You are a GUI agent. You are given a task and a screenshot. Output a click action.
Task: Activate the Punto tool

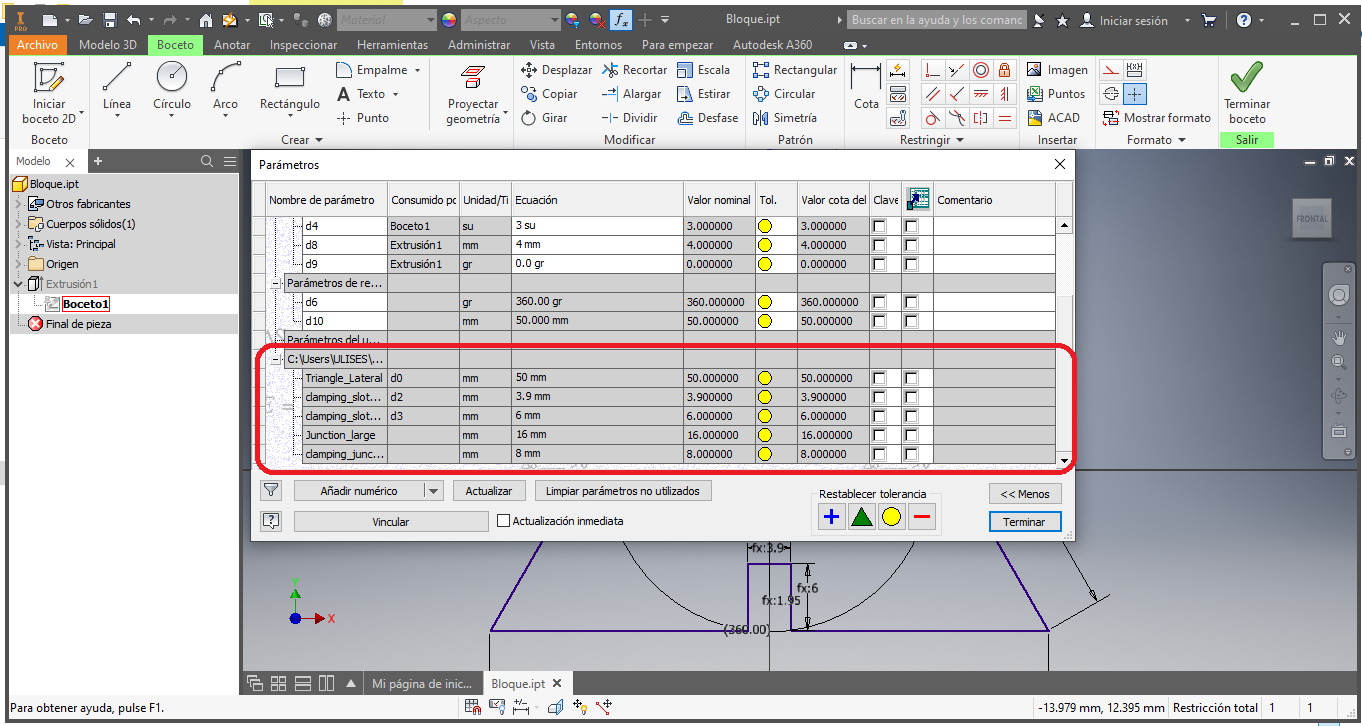(362, 118)
